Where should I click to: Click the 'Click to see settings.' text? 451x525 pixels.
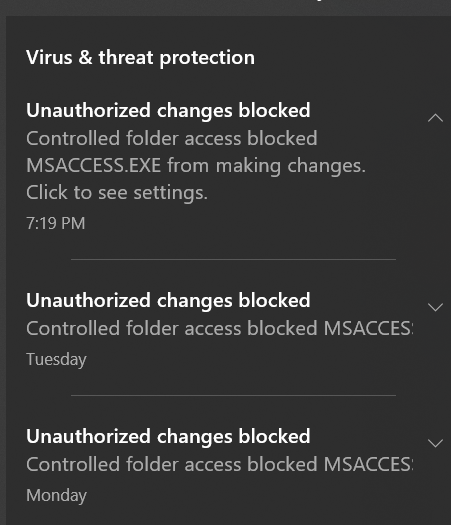point(117,193)
